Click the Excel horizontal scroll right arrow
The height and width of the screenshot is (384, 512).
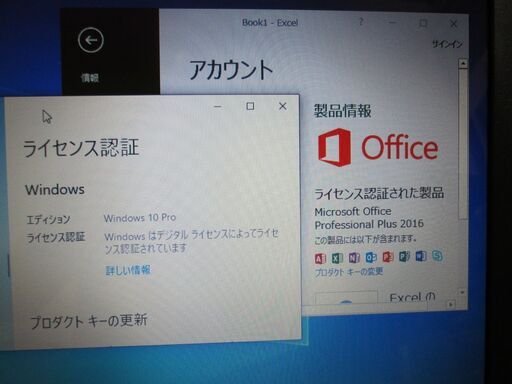[451, 304]
